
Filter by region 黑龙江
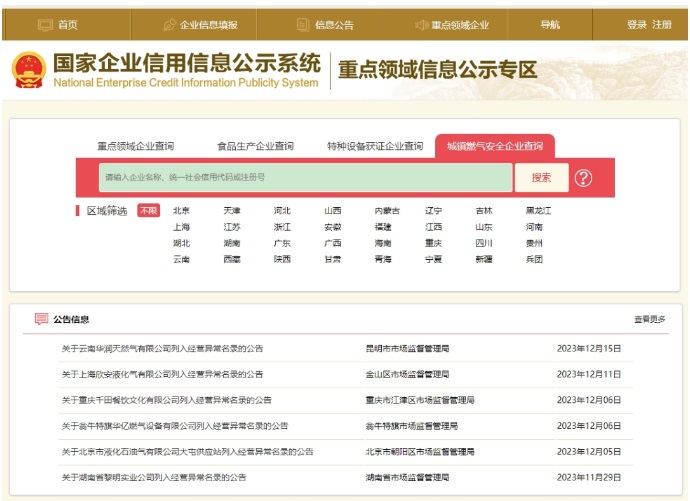tap(538, 211)
